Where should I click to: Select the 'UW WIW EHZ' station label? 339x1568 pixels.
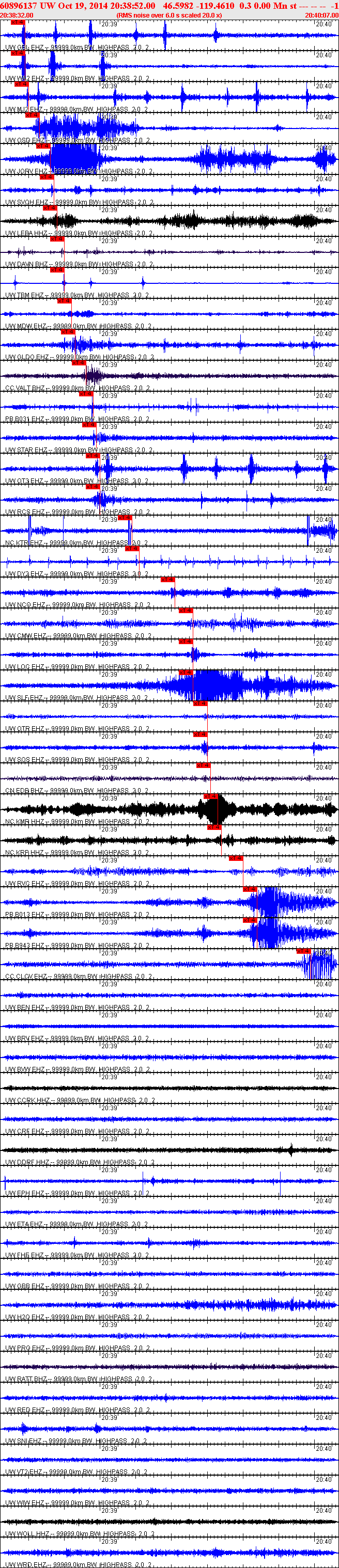pyautogui.click(x=25, y=1503)
